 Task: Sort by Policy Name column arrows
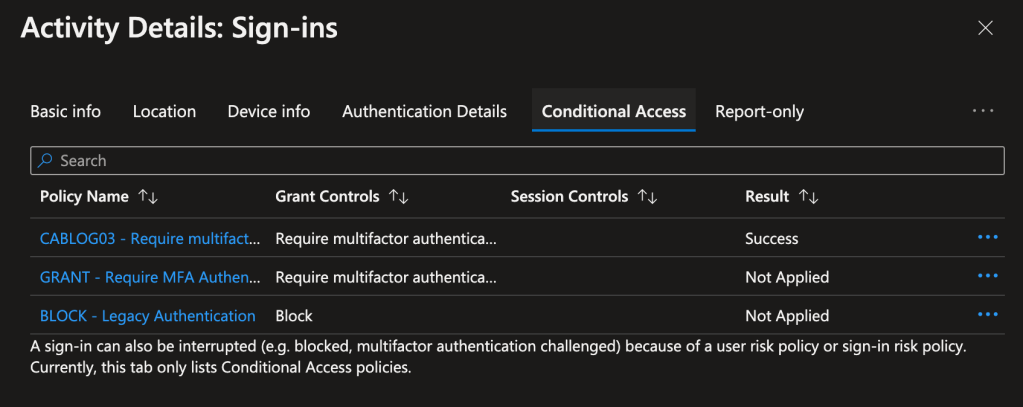[x=148, y=197]
